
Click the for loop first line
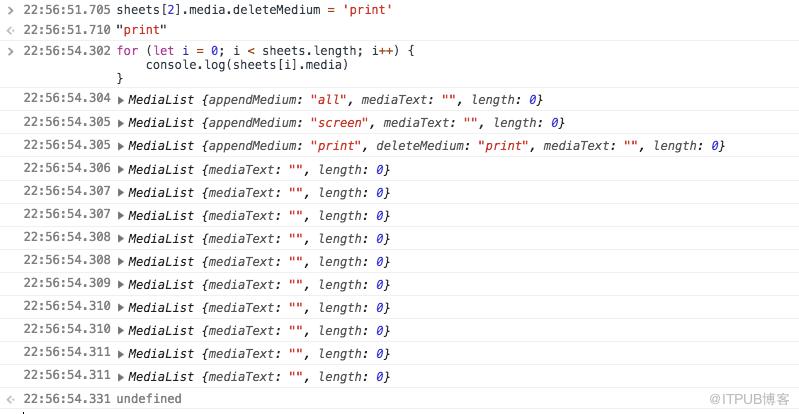(265, 50)
